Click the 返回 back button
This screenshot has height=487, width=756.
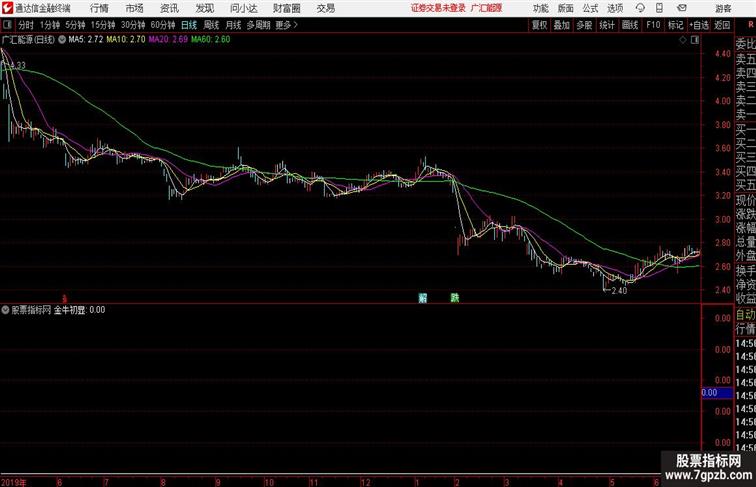click(722, 25)
